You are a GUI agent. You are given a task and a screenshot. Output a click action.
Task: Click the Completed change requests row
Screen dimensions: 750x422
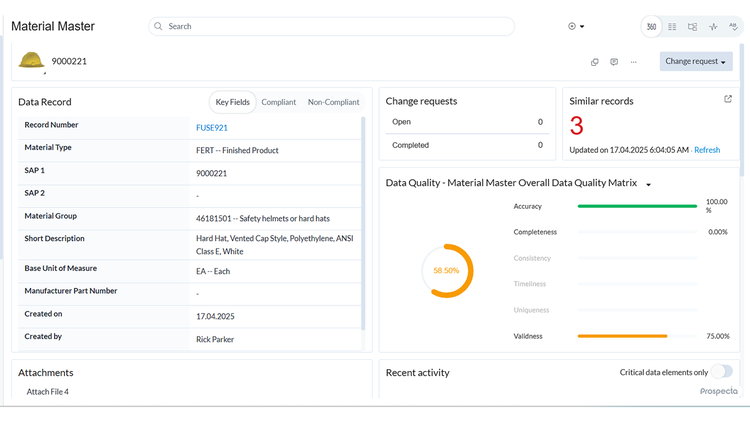(467, 145)
